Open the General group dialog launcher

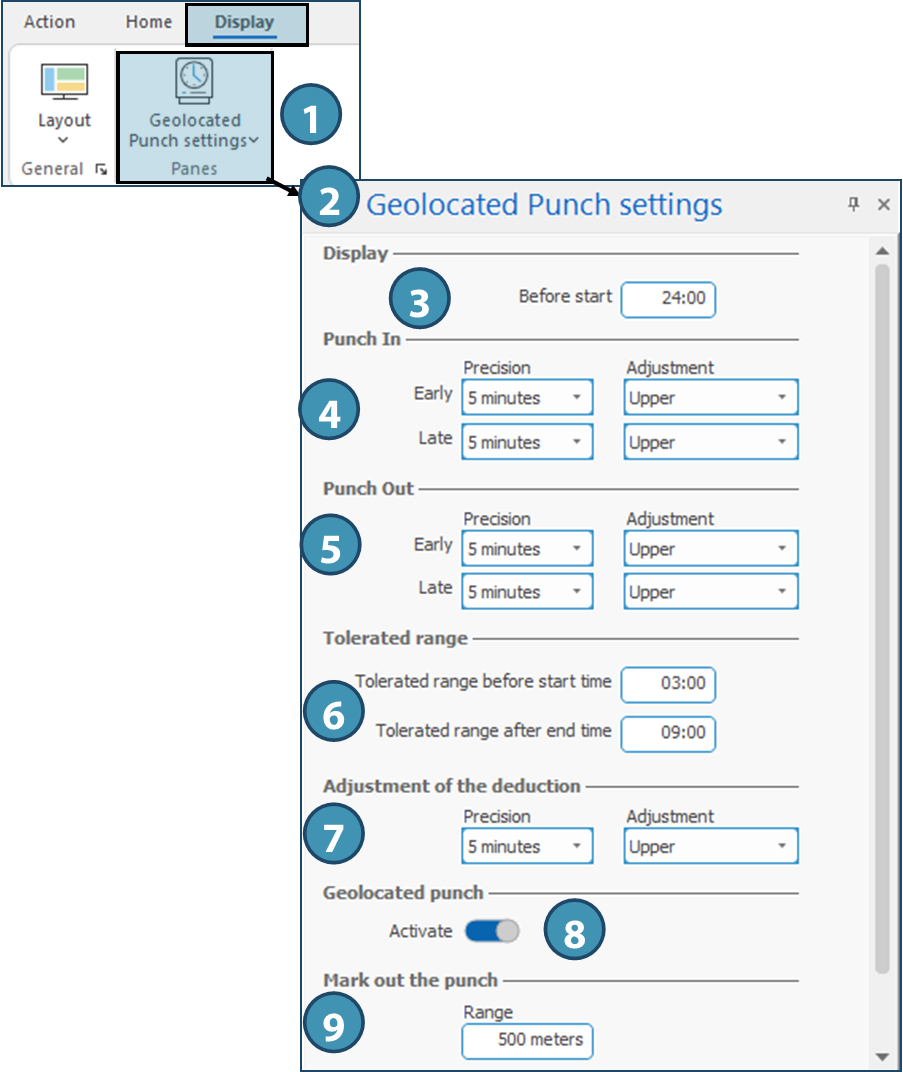(101, 169)
